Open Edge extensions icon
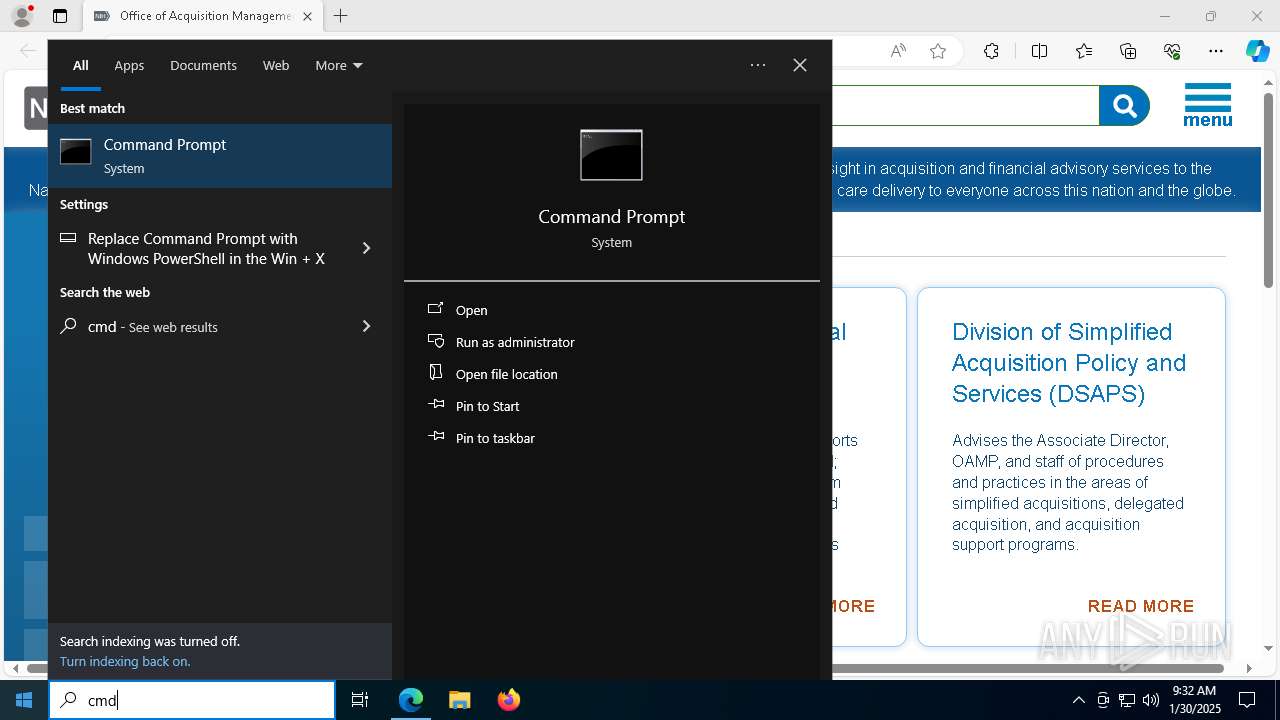Image resolution: width=1280 pixels, height=720 pixels. pos(991,51)
